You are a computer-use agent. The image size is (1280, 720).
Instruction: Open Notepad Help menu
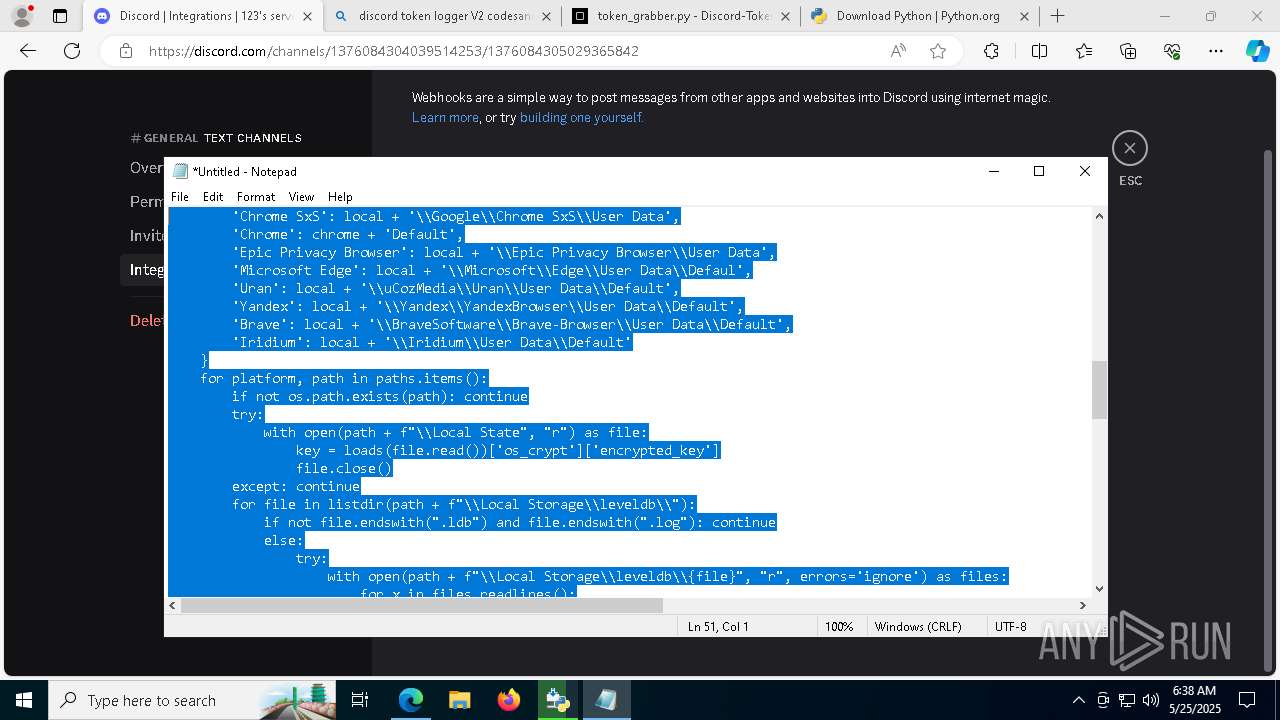click(x=340, y=197)
